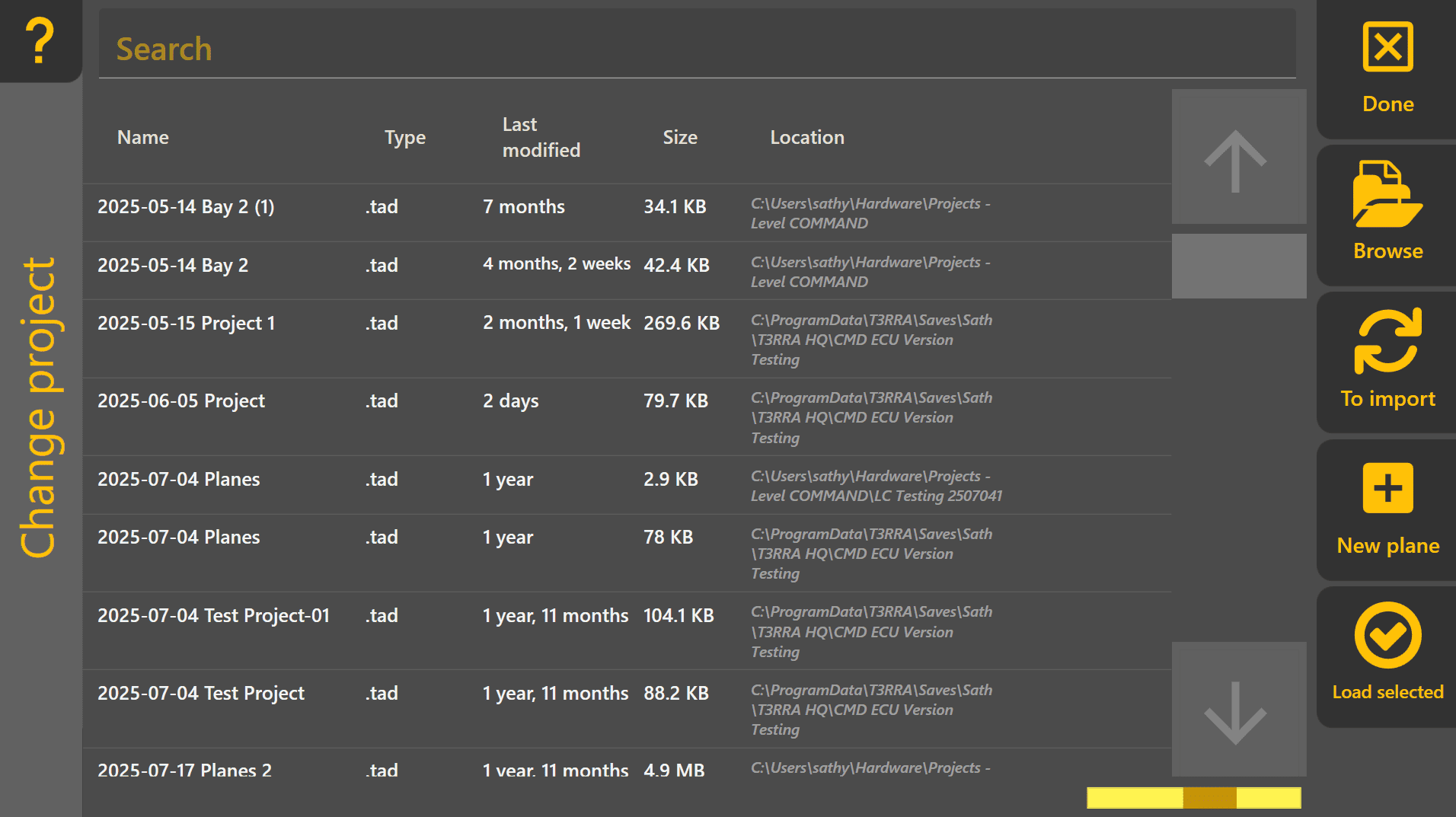Click the yellow progress bar at bottom
This screenshot has width=1456, height=817.
pyautogui.click(x=1193, y=797)
